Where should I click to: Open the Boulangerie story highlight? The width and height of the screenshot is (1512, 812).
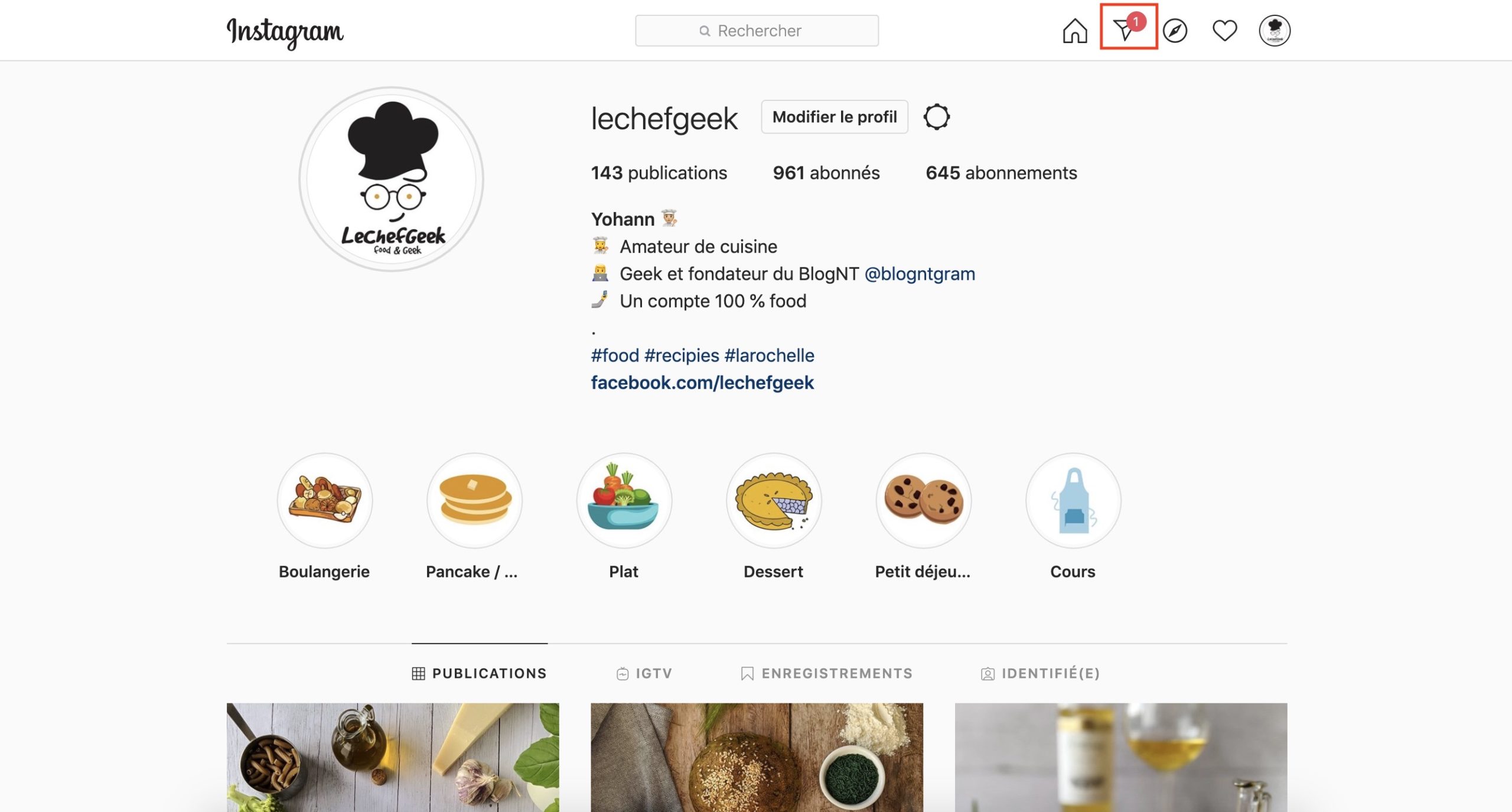pos(325,500)
